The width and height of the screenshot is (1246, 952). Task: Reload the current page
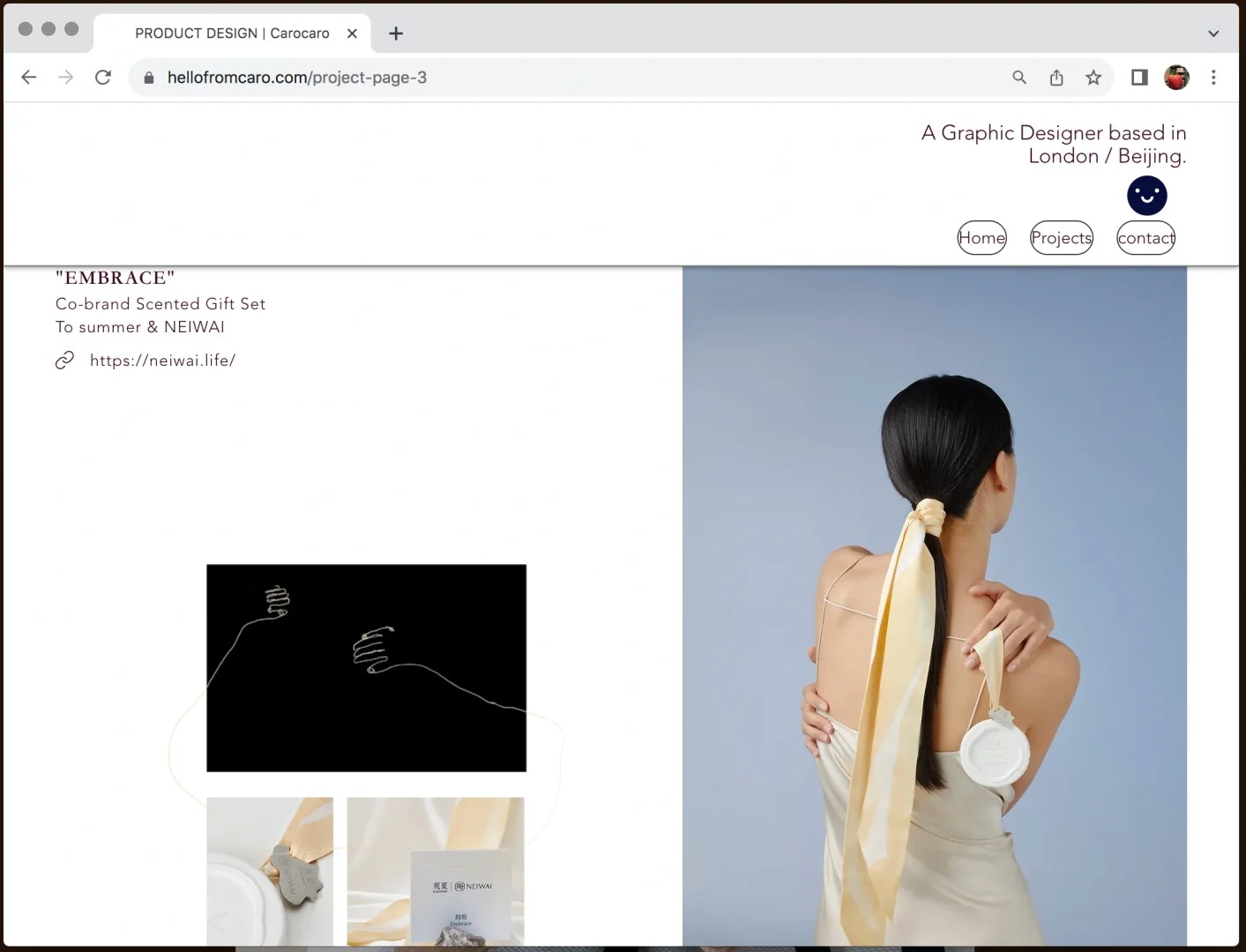point(103,78)
